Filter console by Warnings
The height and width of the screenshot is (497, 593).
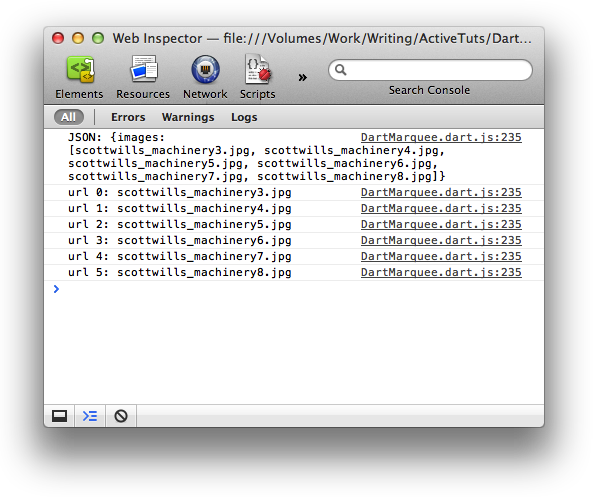tap(188, 117)
